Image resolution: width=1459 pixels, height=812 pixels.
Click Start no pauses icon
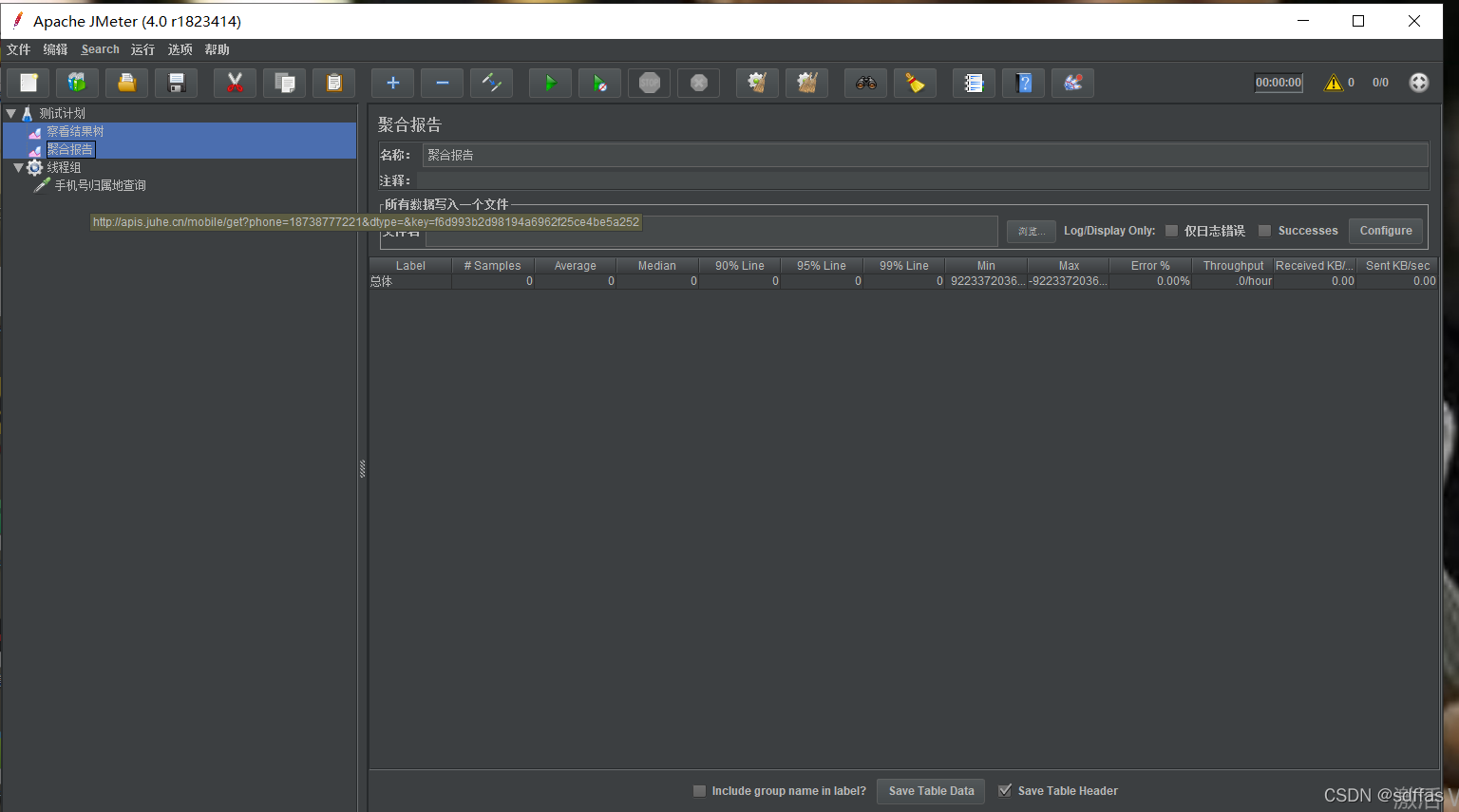click(x=599, y=83)
